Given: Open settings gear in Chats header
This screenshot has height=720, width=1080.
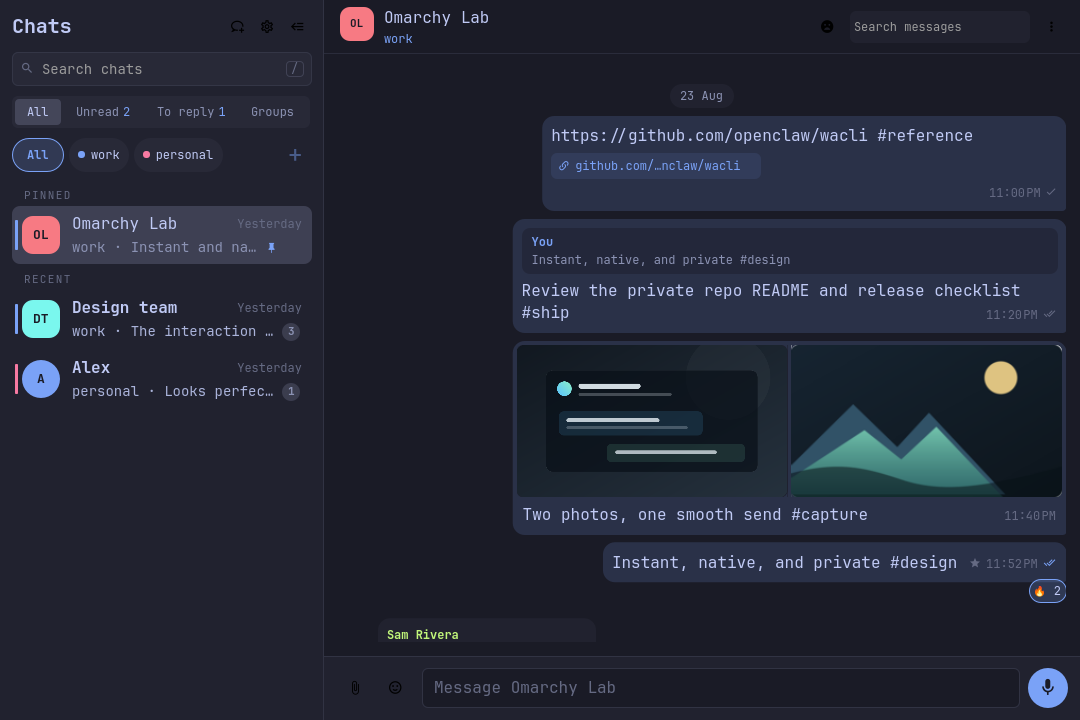Looking at the screenshot, I should click(x=267, y=27).
